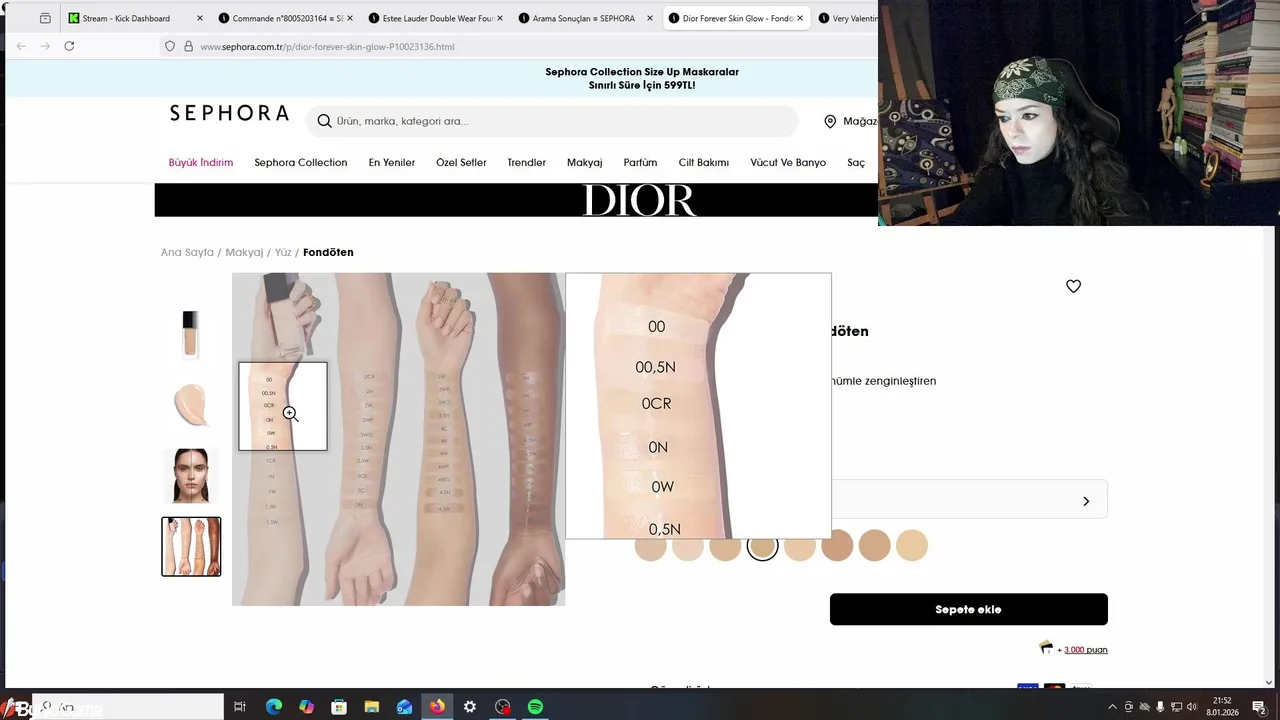1280x720 pixels.
Task: Open File Explorer from the taskbar
Action: click(x=371, y=707)
